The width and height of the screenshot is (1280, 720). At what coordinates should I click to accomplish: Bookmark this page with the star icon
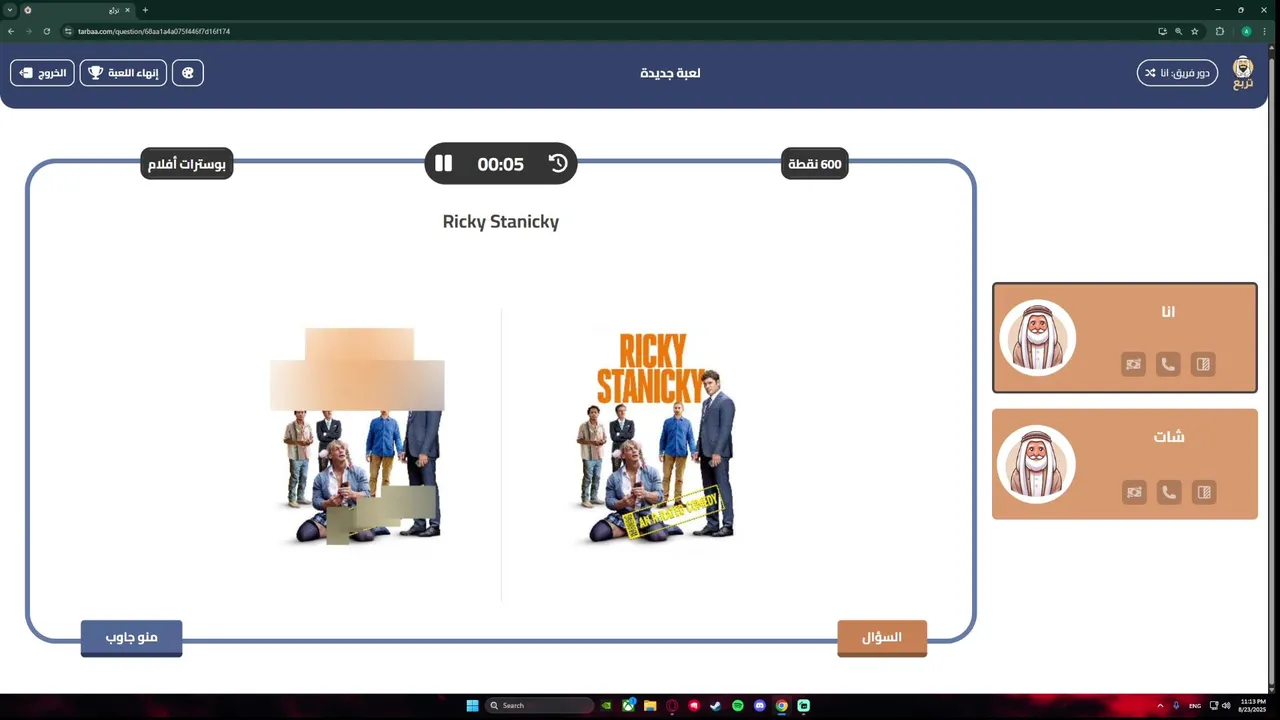tap(1195, 31)
